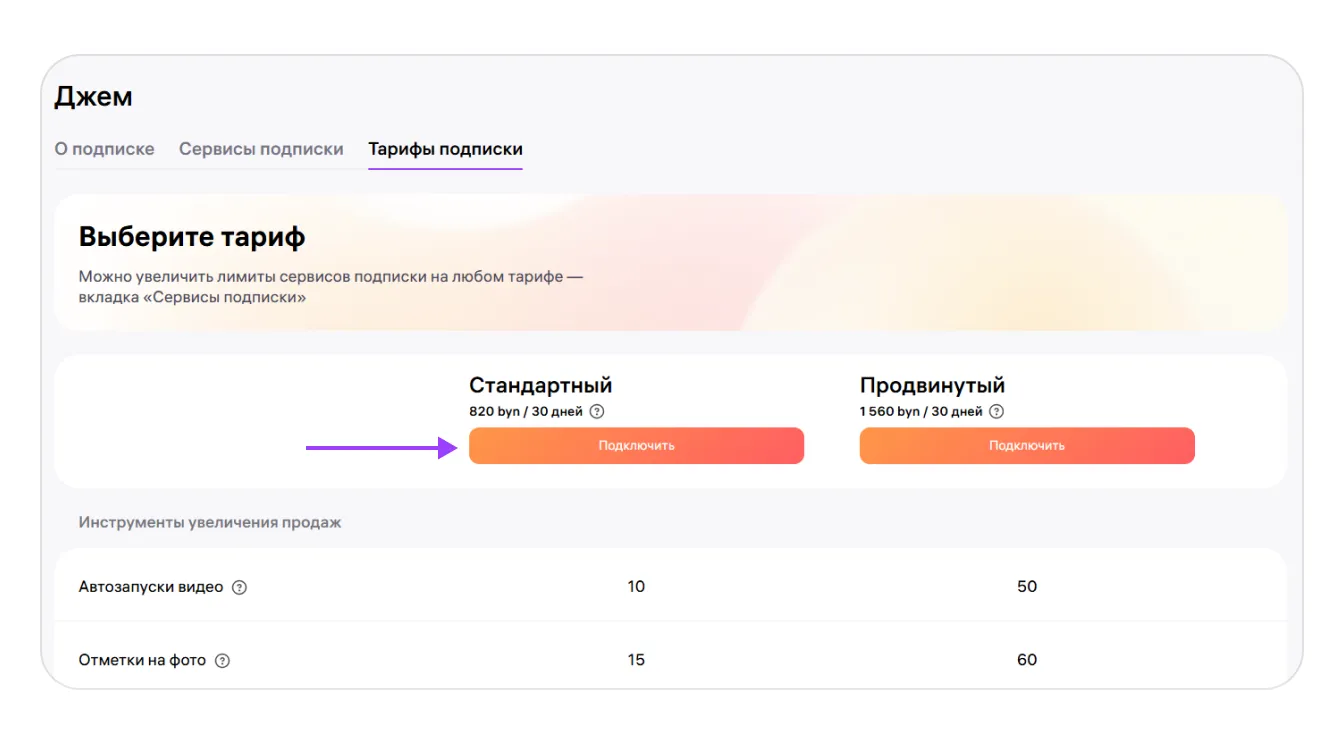Click the Отметки на фото row label
This screenshot has width=1344, height=744.
[x=142, y=660]
